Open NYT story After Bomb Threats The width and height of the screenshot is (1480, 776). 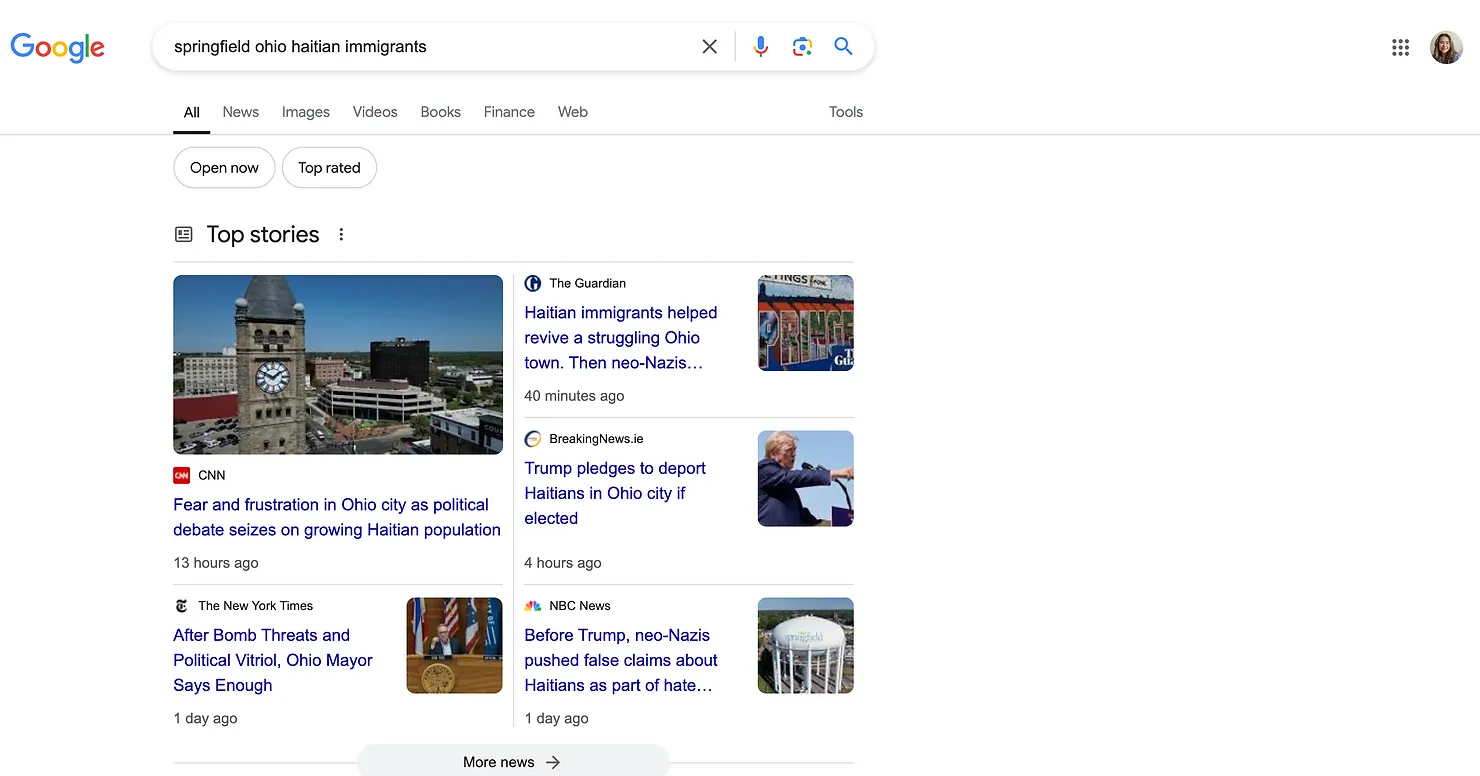click(273, 660)
